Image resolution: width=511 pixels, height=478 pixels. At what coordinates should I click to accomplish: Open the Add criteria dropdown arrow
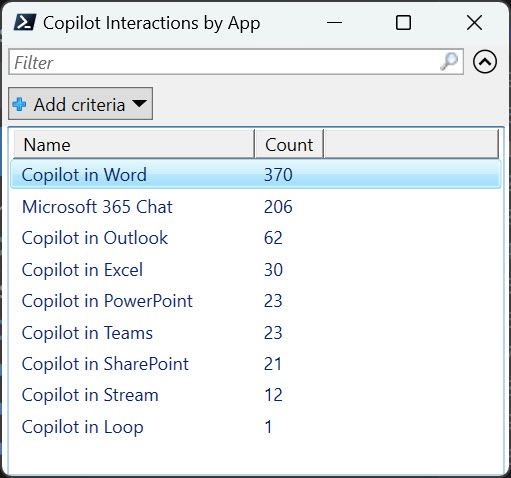coord(139,103)
